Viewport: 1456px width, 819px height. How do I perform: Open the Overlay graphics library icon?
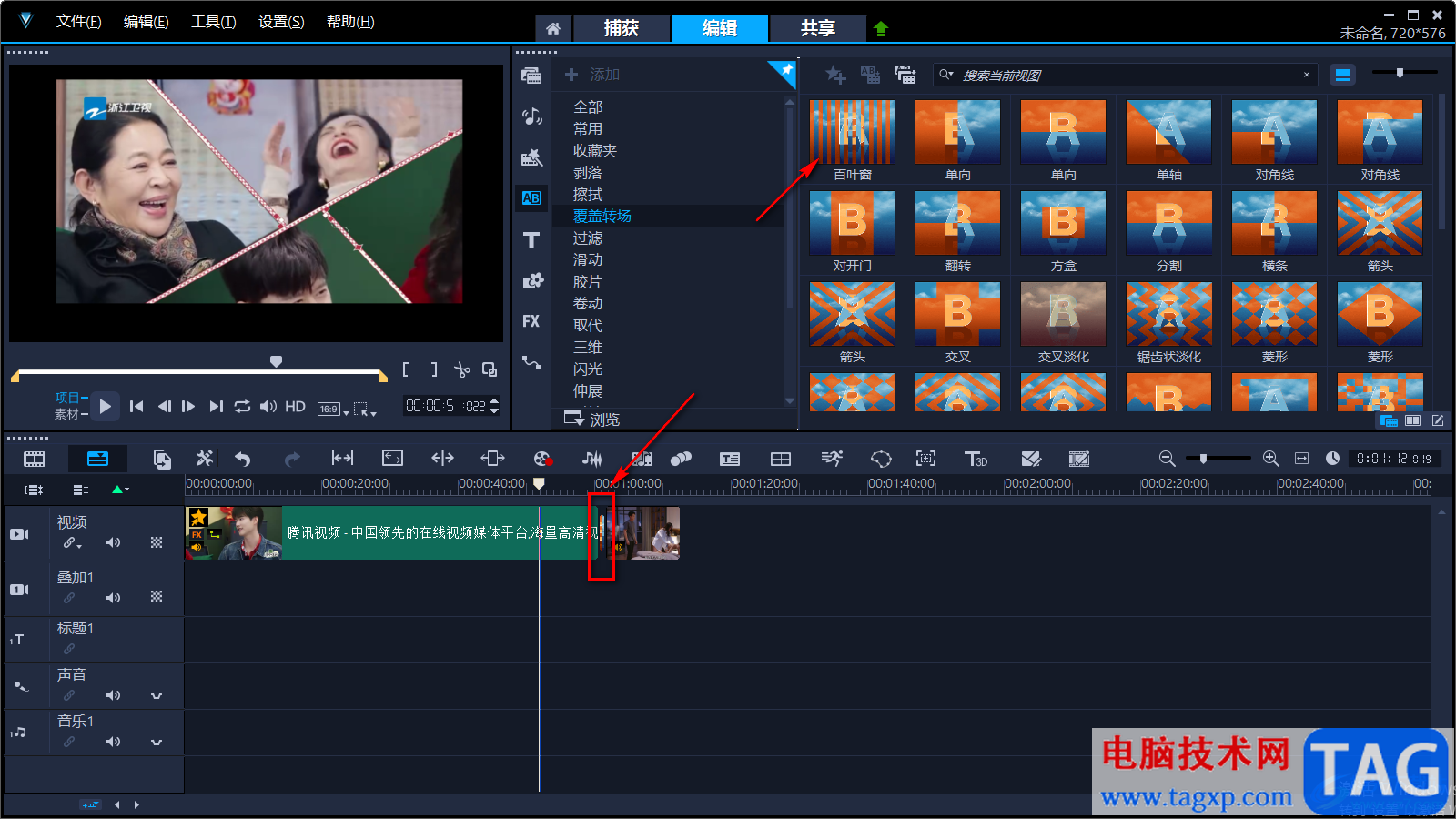[531, 280]
